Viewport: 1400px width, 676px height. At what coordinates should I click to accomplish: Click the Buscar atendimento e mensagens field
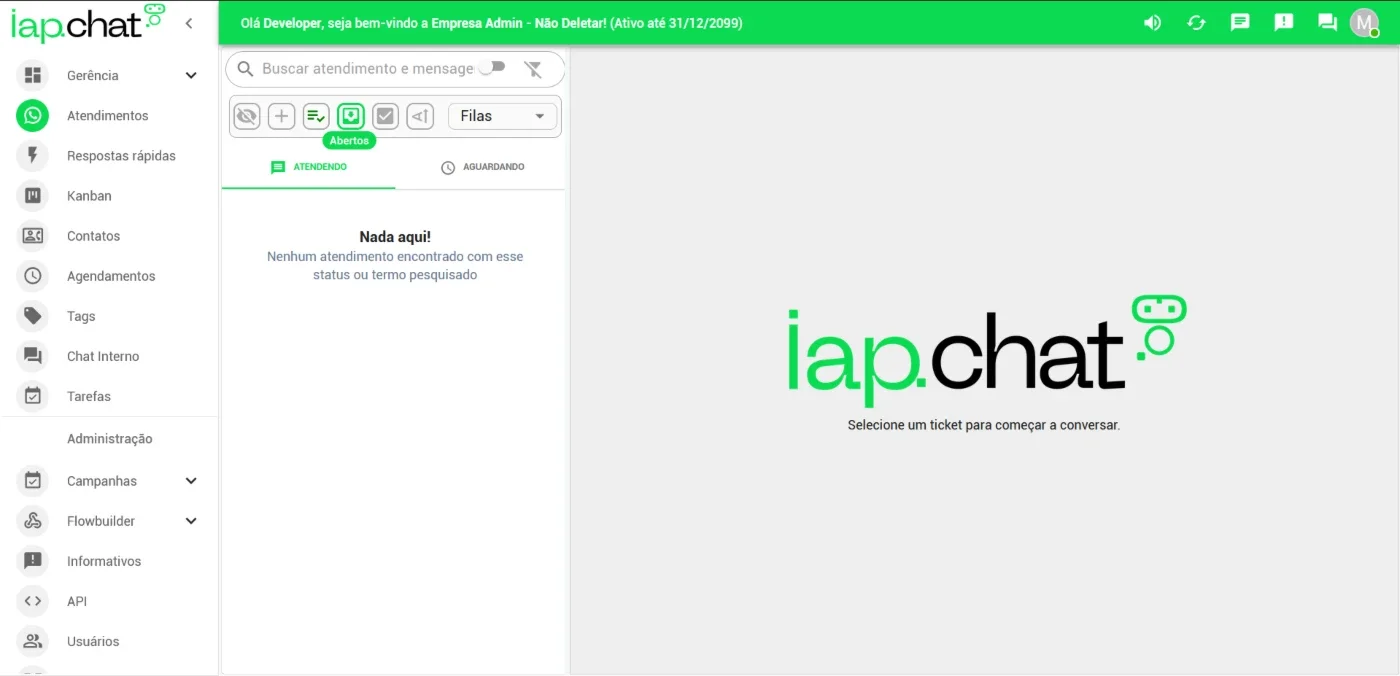pyautogui.click(x=368, y=69)
